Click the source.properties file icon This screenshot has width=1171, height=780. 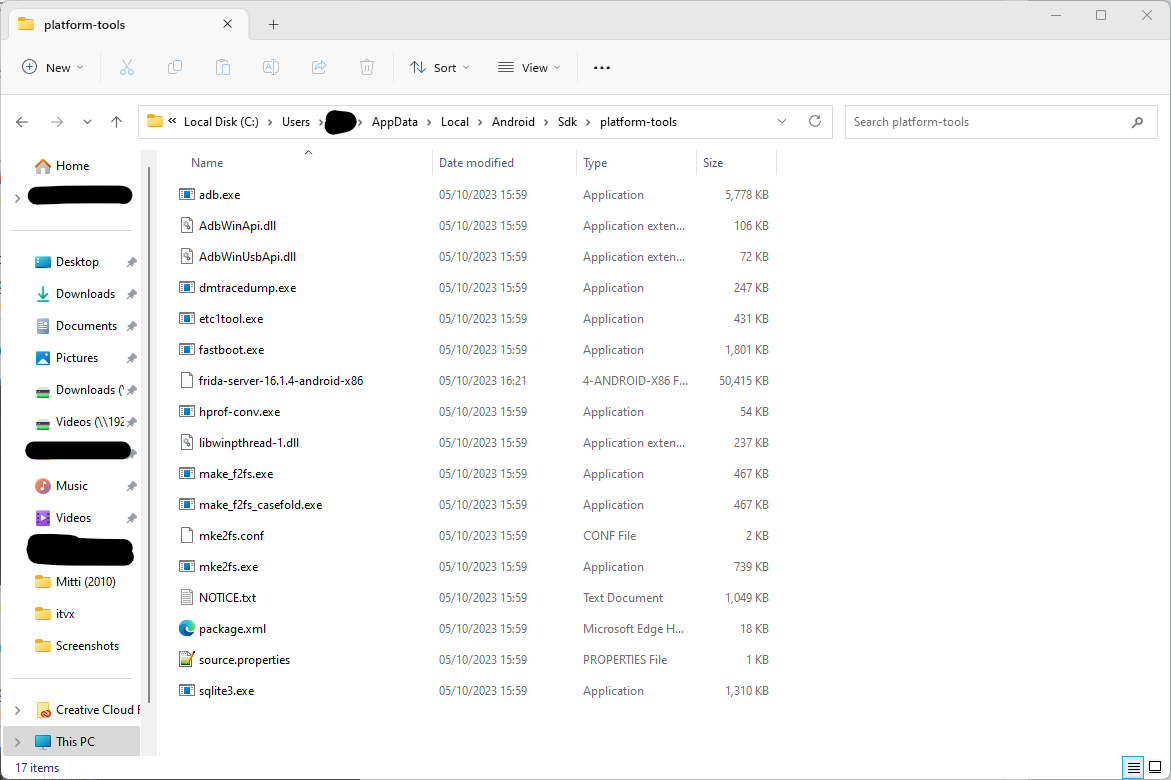187,660
